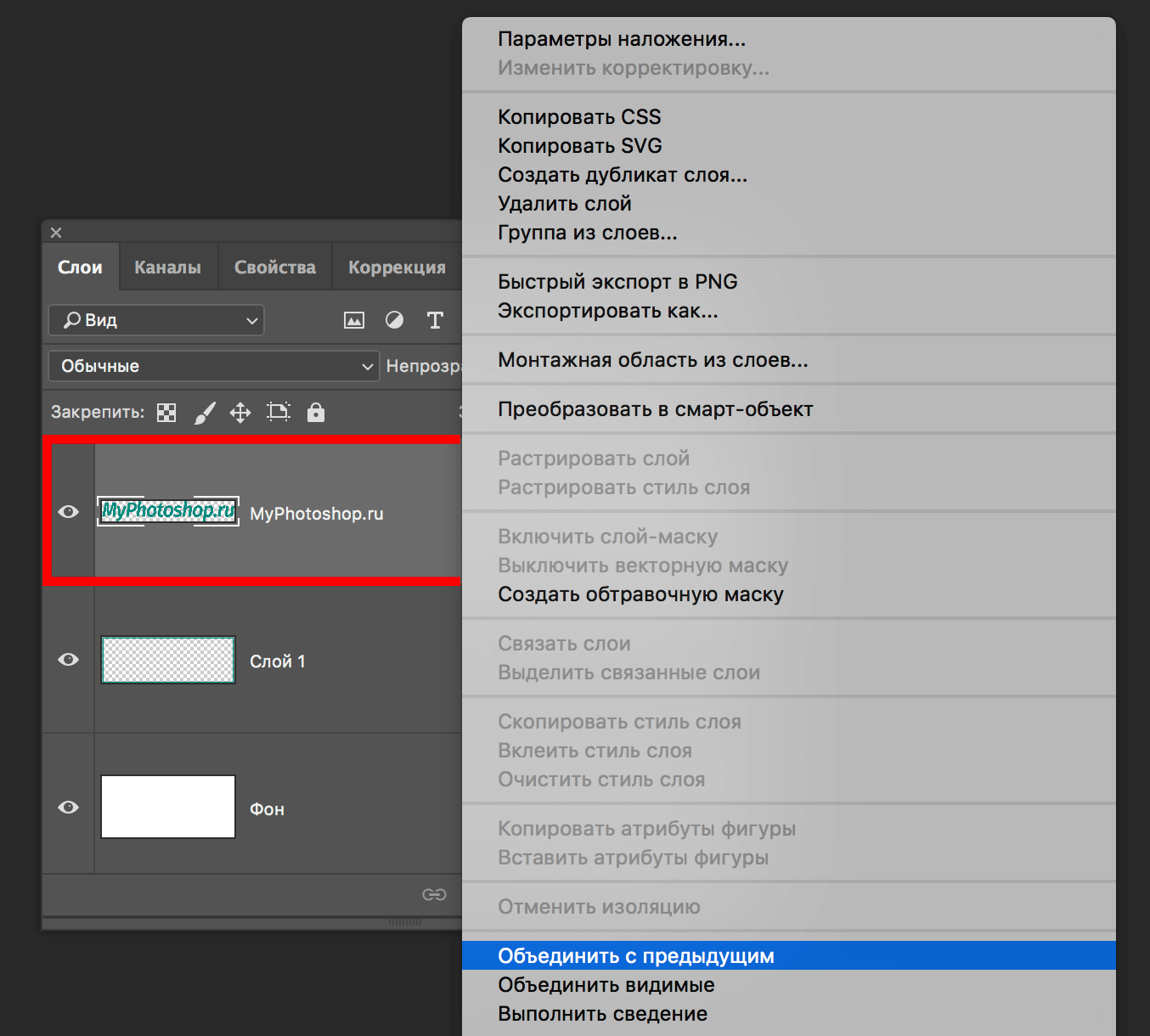Switch to the Каналы tab
This screenshot has height=1036, width=1150.
point(167,267)
